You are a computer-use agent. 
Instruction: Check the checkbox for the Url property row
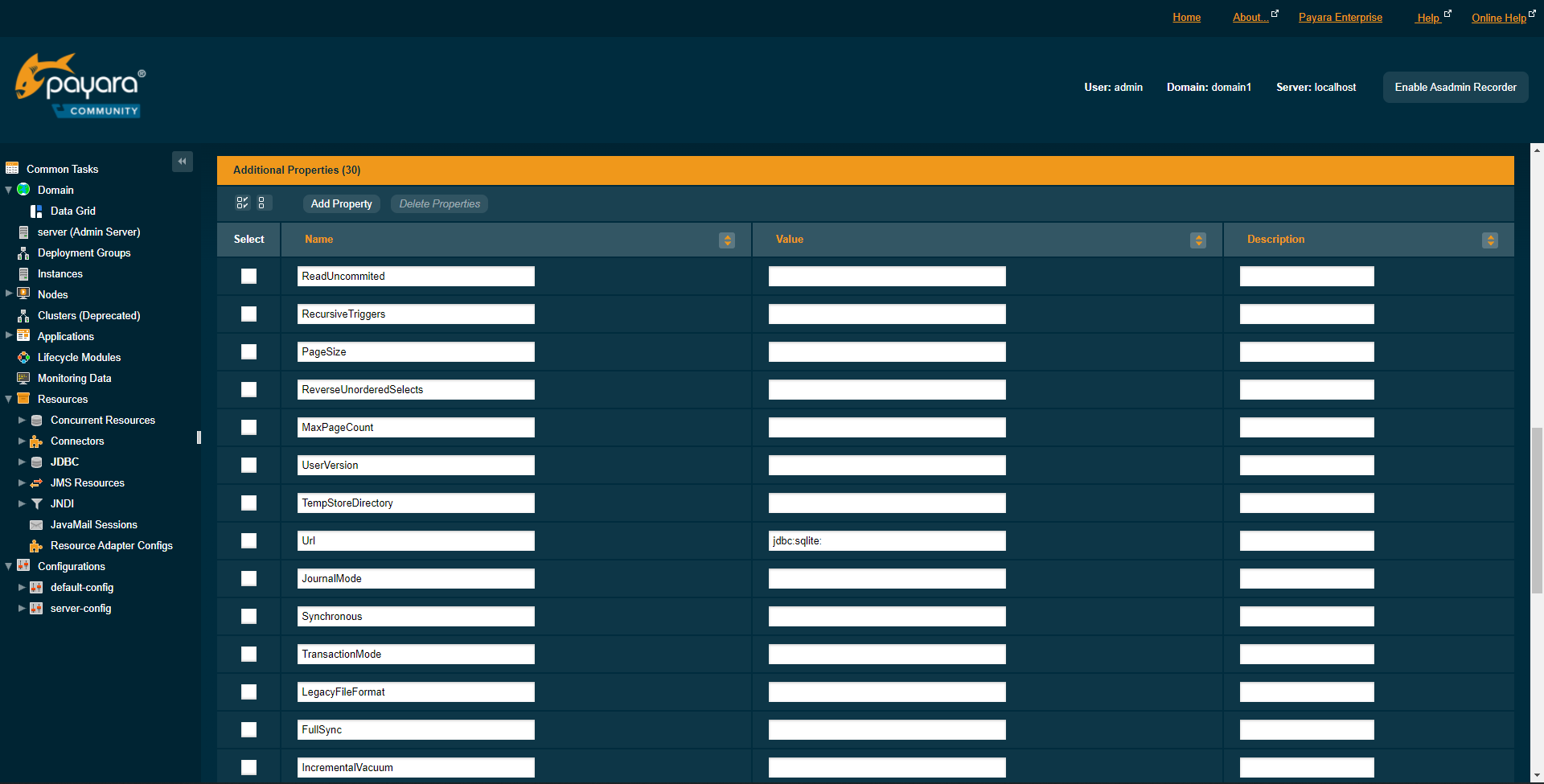coord(248,540)
